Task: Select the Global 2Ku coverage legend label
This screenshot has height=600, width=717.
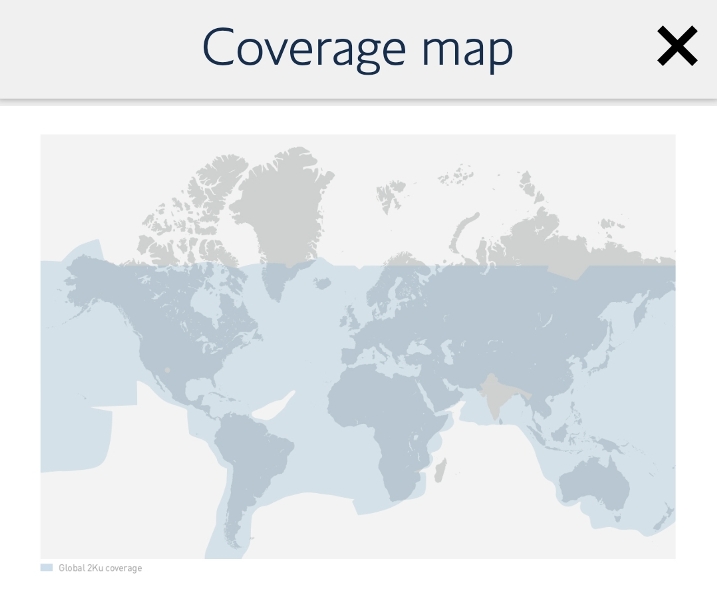Action: [x=100, y=568]
